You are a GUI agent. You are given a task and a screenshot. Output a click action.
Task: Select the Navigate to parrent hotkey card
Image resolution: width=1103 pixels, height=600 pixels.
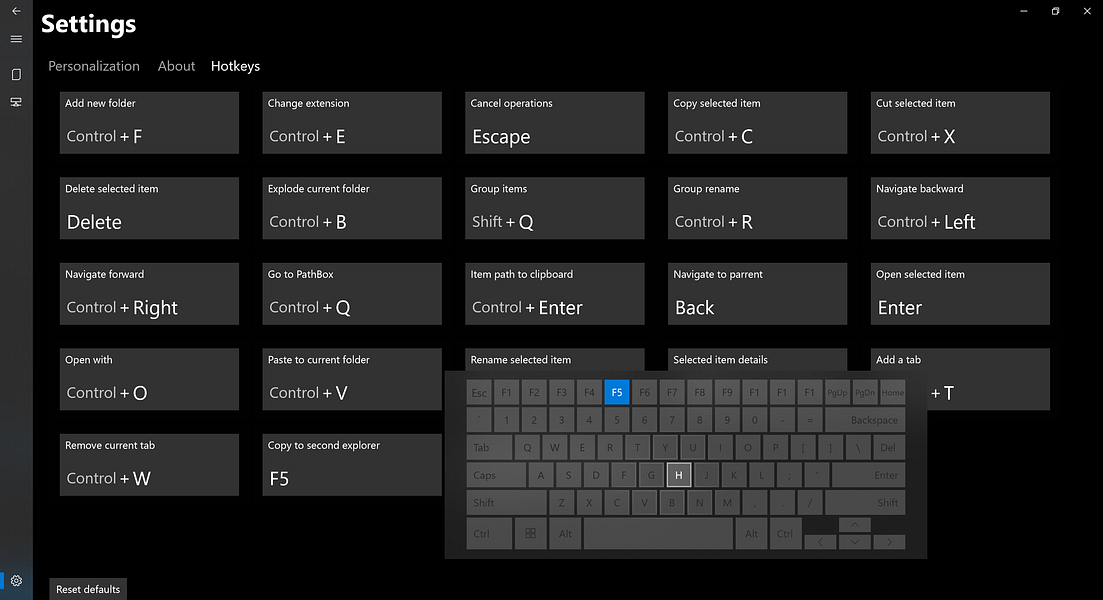click(x=757, y=294)
